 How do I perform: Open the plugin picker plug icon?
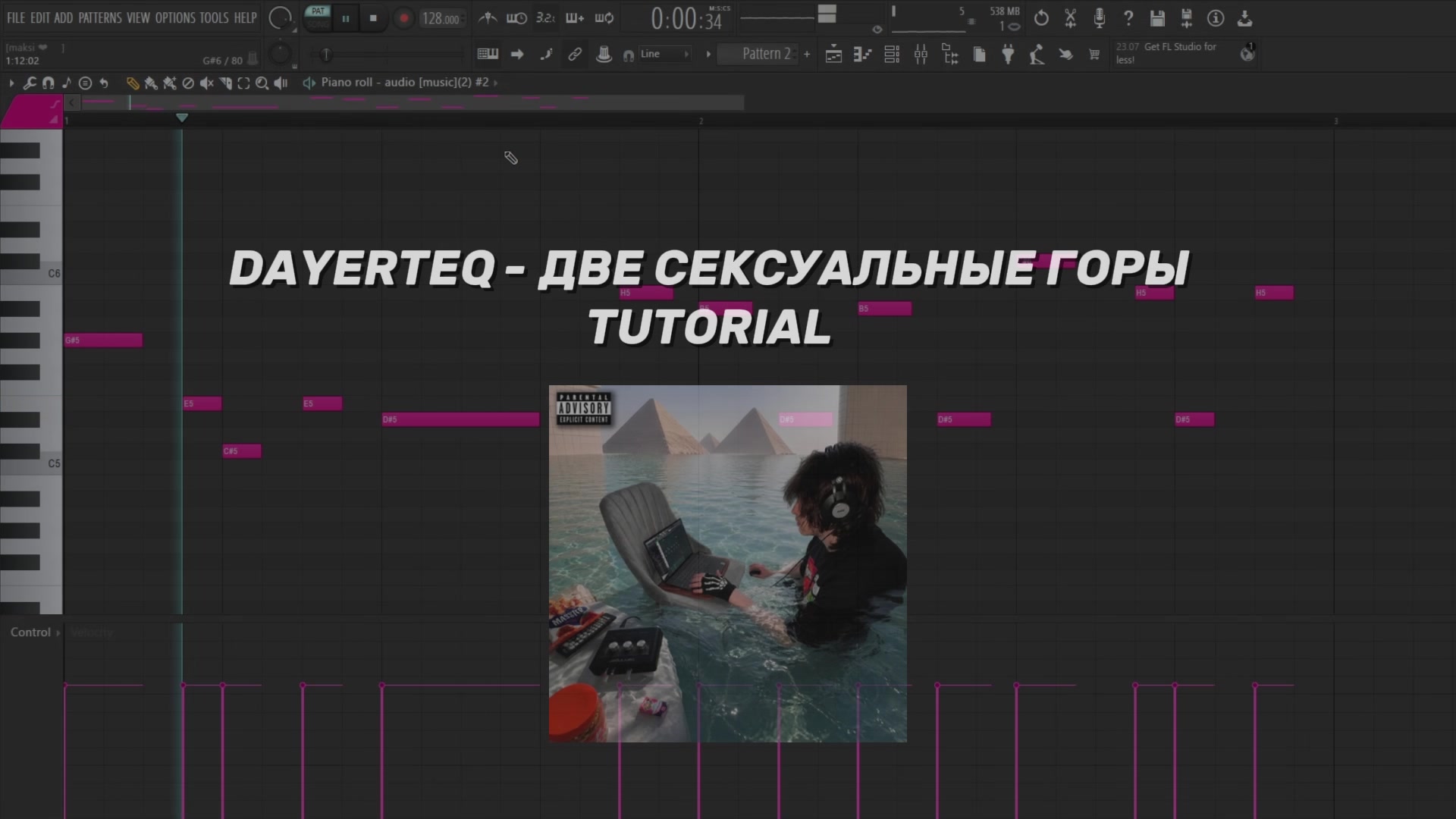pyautogui.click(x=1008, y=54)
